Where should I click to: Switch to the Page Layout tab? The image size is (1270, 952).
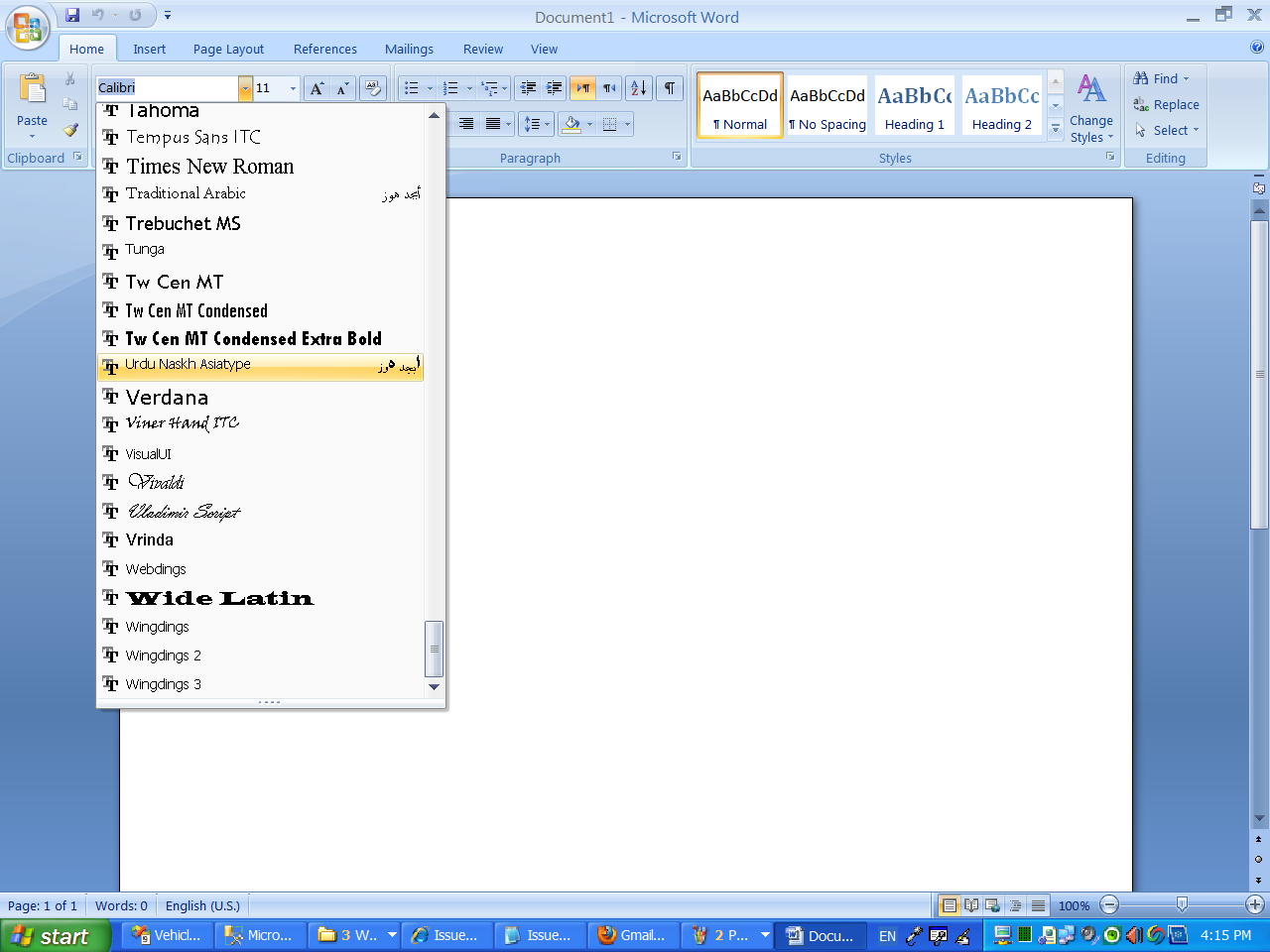[x=228, y=49]
